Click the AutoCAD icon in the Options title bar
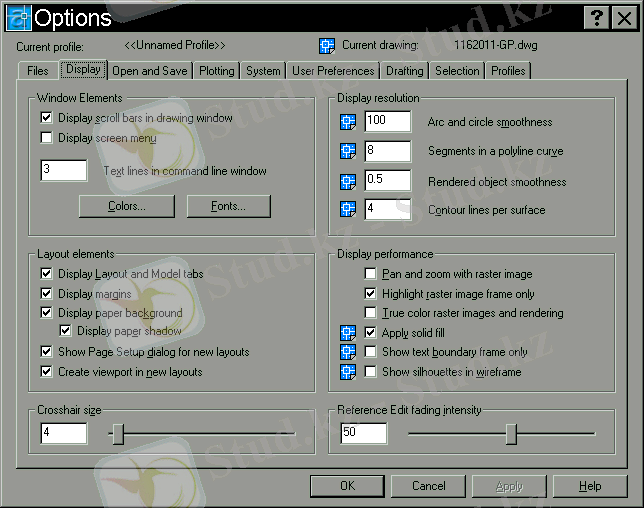 point(19,18)
